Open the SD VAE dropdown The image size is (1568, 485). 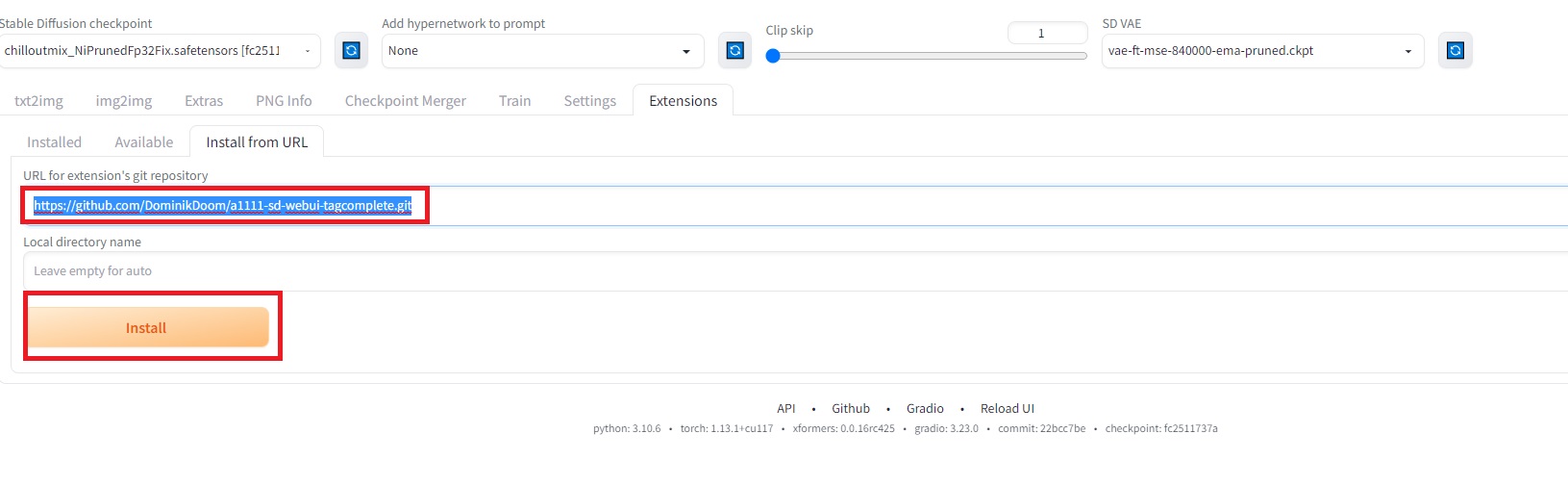[1263, 51]
